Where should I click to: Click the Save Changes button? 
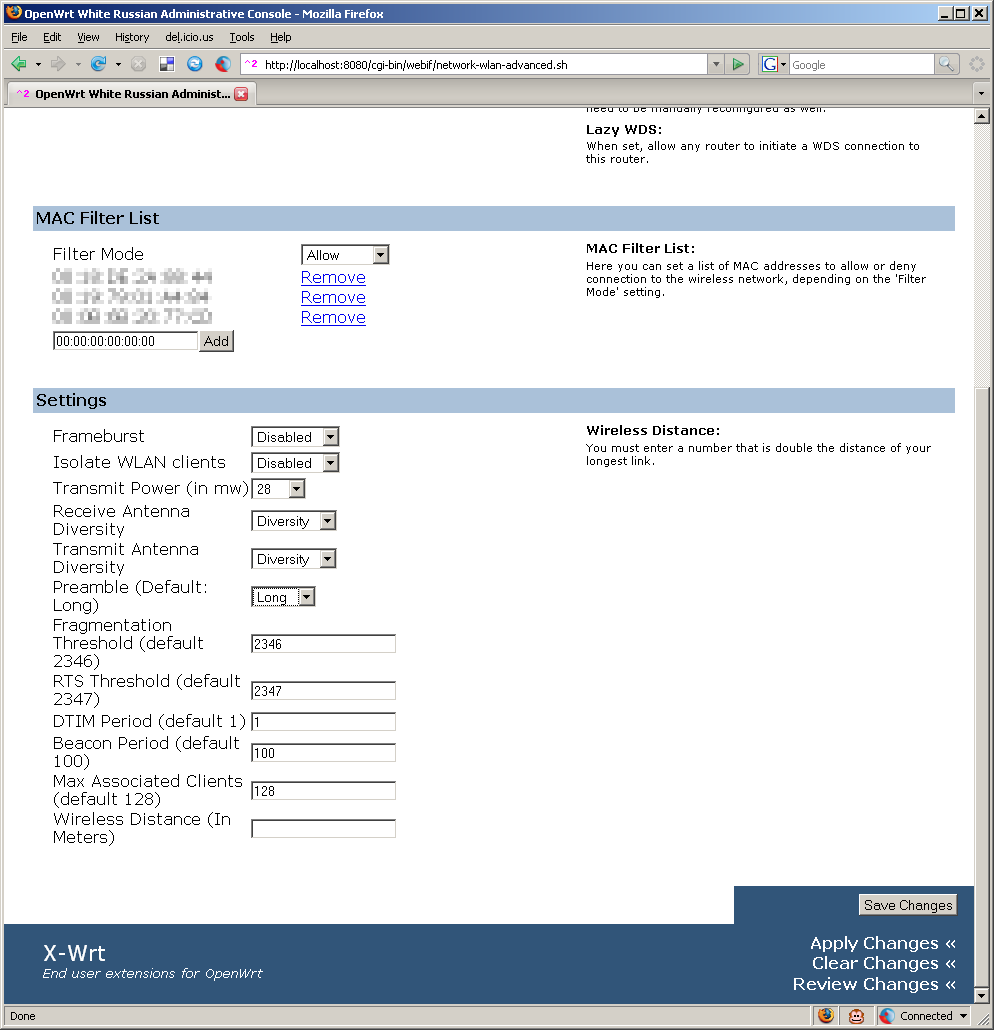[x=907, y=905]
